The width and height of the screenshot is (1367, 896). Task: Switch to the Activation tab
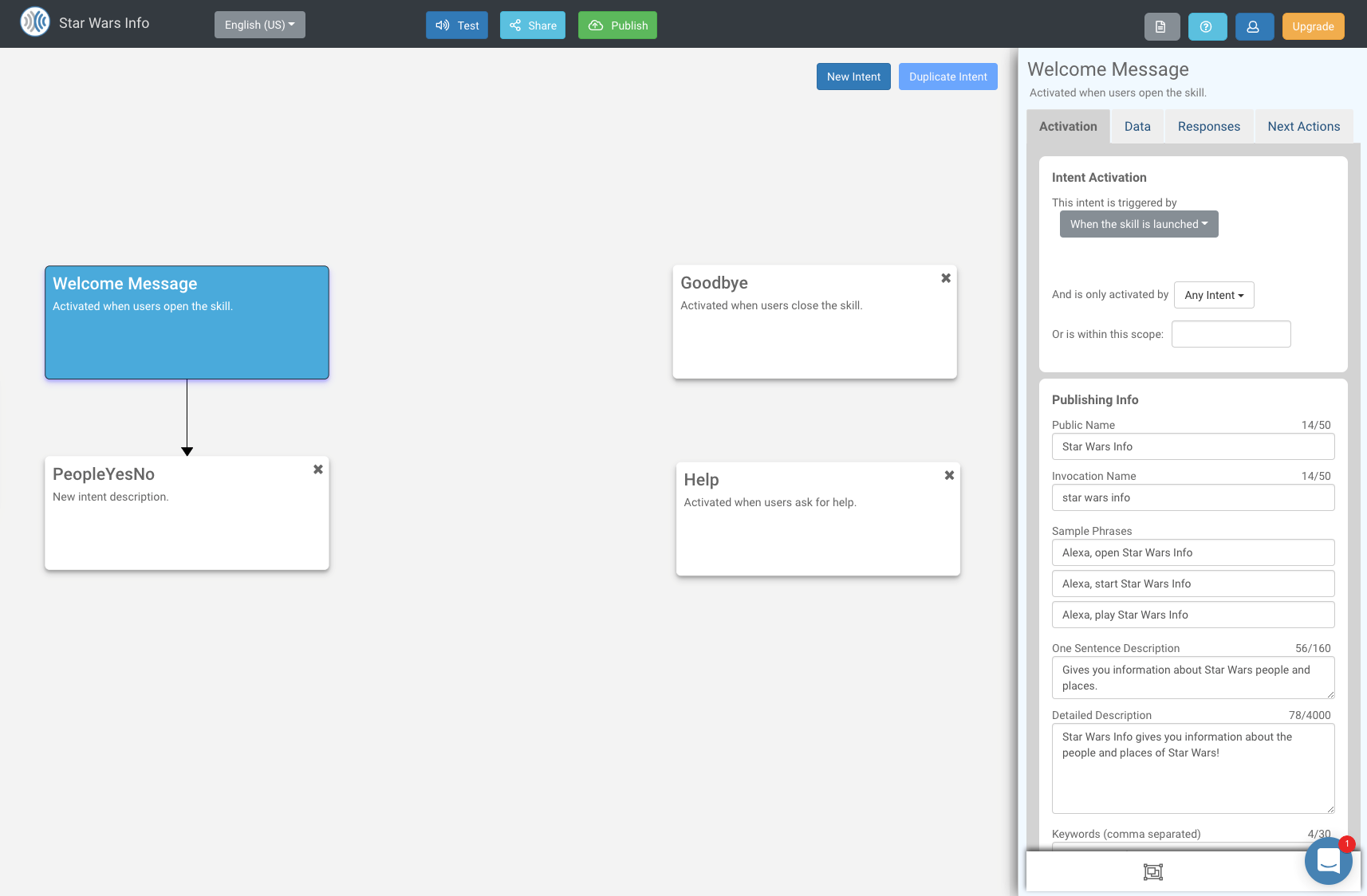click(1068, 126)
